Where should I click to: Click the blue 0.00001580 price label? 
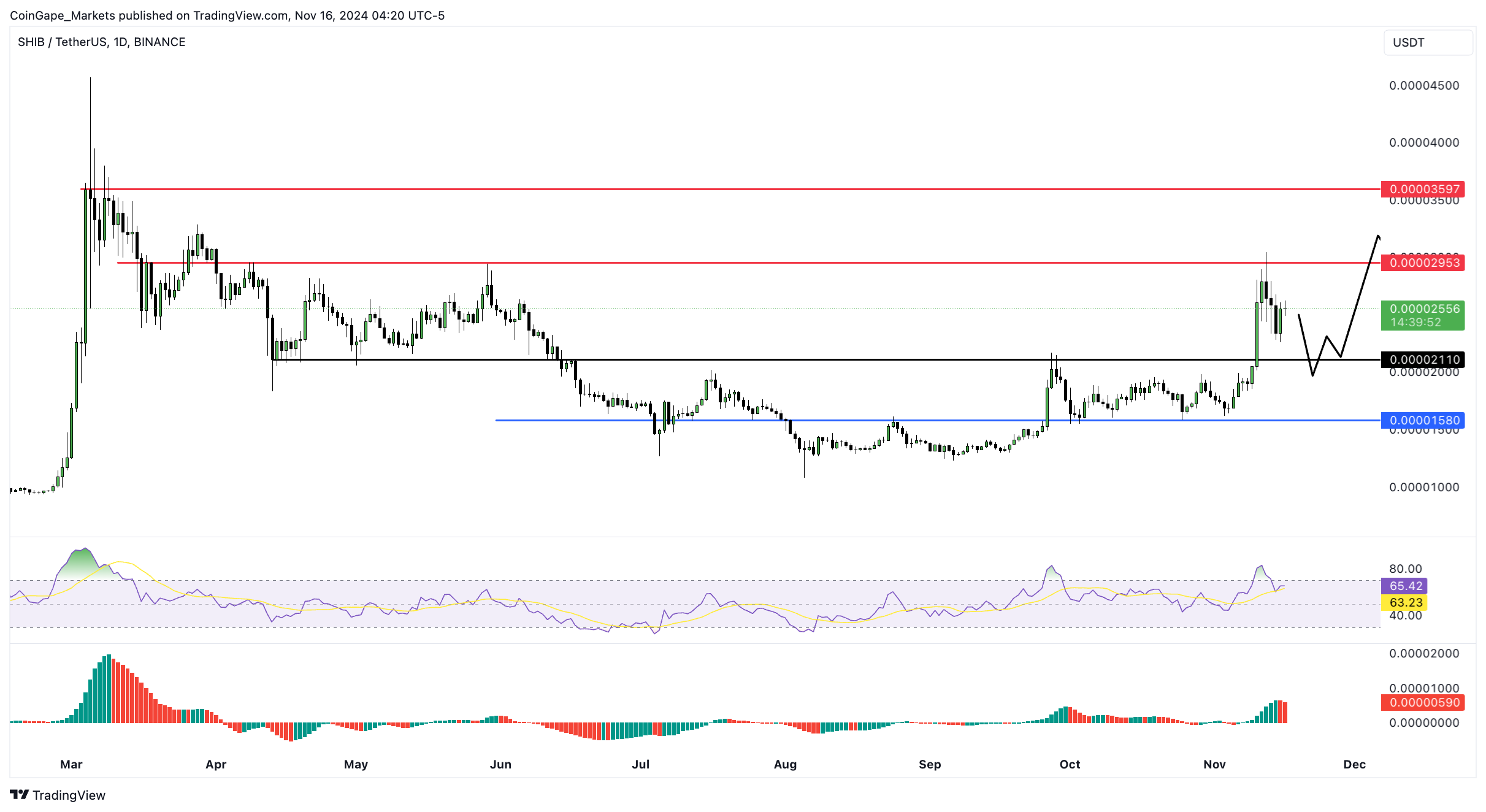click(x=1423, y=420)
